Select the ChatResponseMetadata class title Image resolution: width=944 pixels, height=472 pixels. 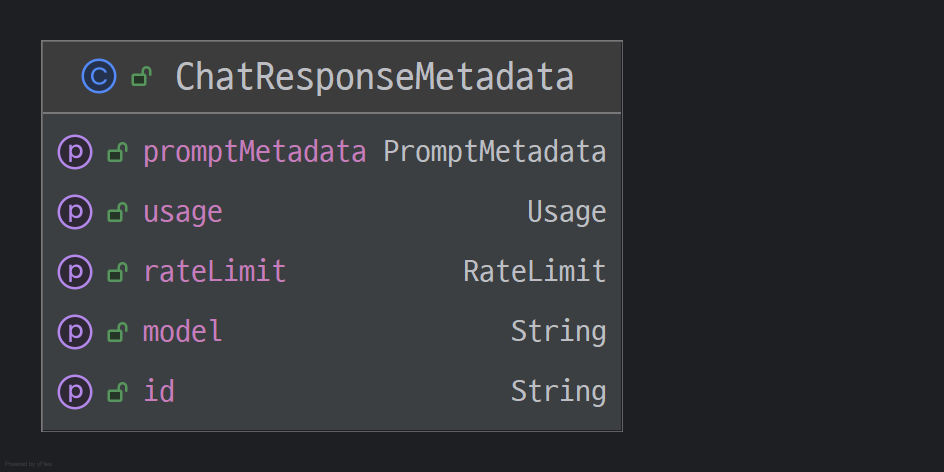[374, 77]
